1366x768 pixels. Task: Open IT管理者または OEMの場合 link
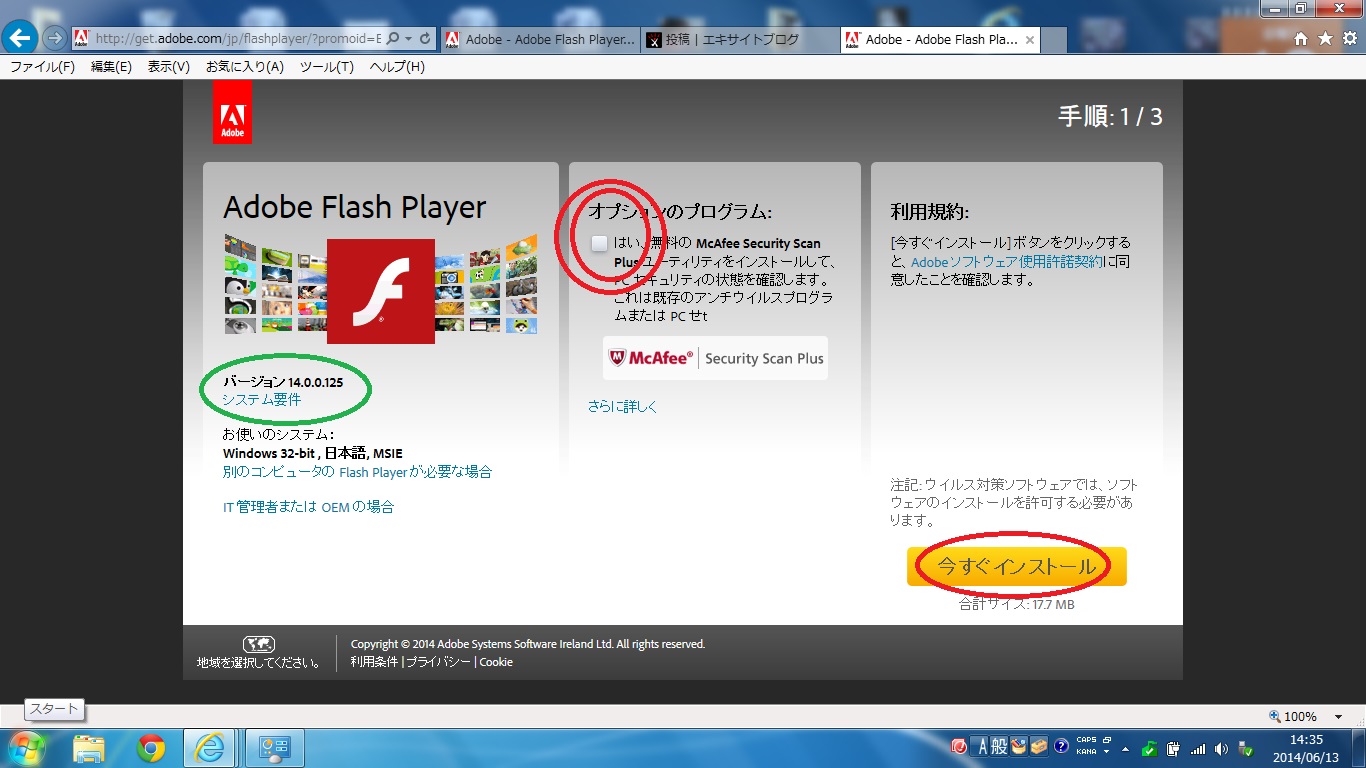[308, 507]
